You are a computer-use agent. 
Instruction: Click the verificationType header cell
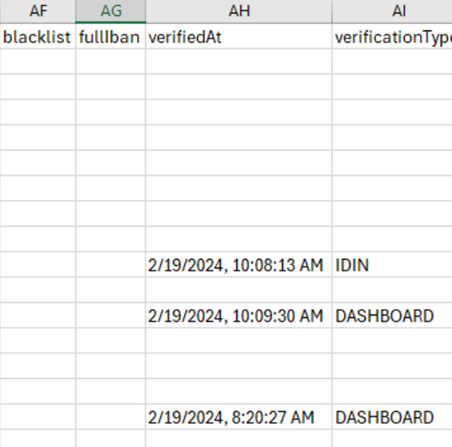(x=392, y=36)
